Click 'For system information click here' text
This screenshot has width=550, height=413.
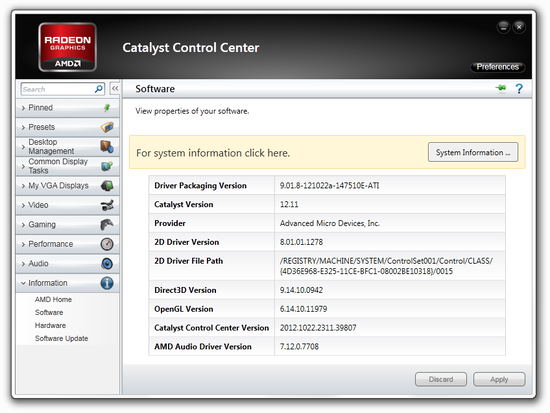[x=213, y=153]
